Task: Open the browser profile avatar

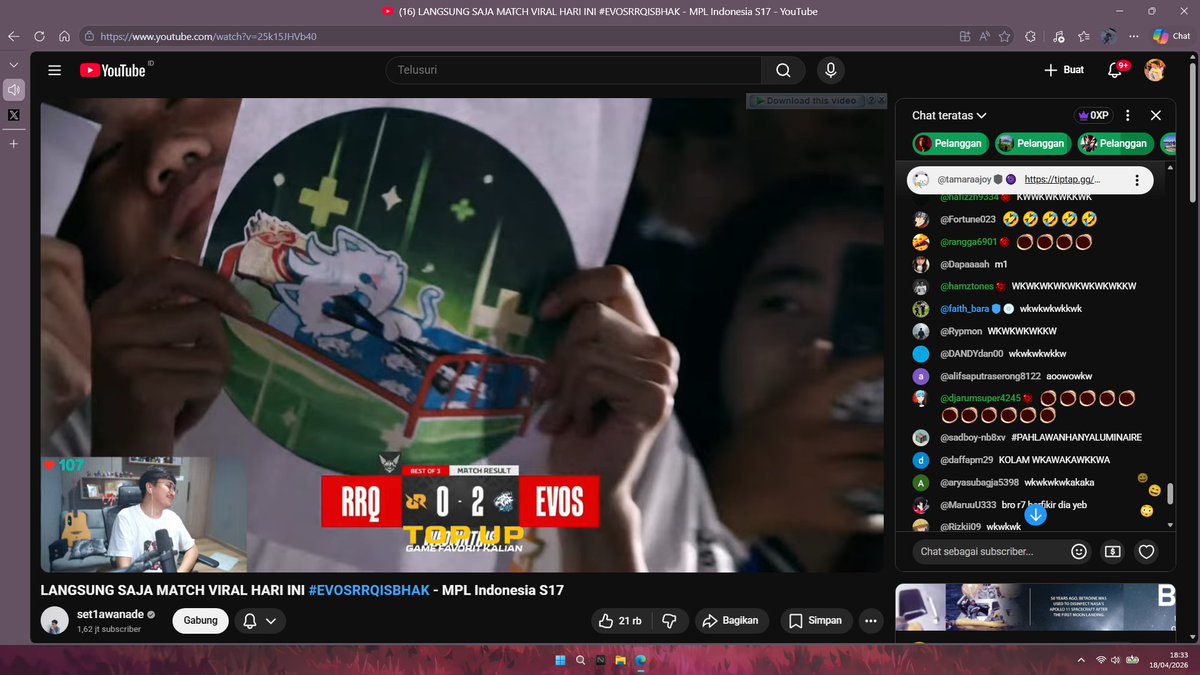Action: (1109, 36)
